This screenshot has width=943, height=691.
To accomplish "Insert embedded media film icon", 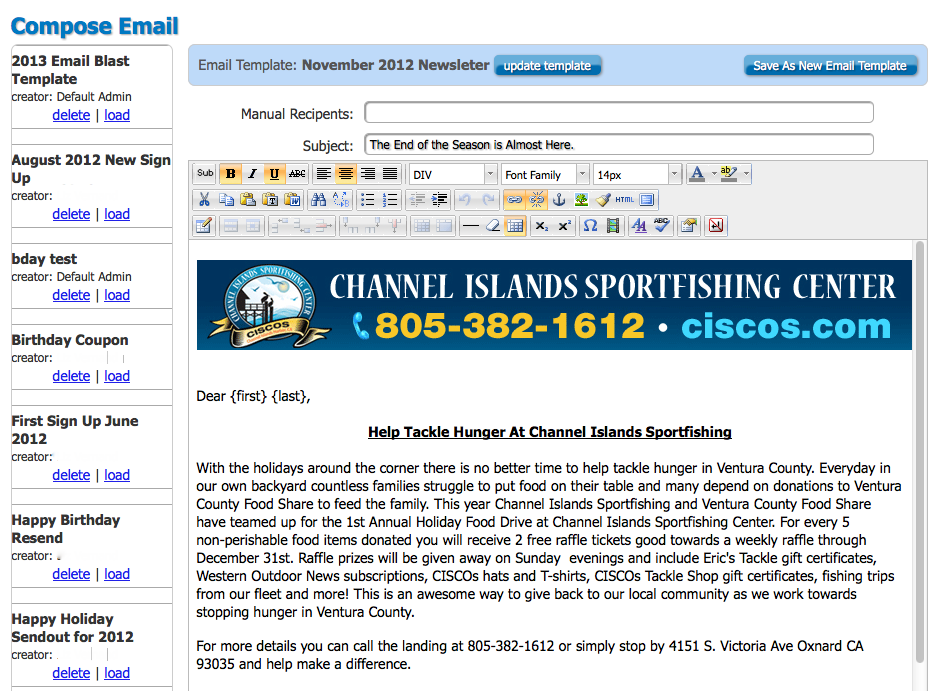I will pyautogui.click(x=613, y=226).
